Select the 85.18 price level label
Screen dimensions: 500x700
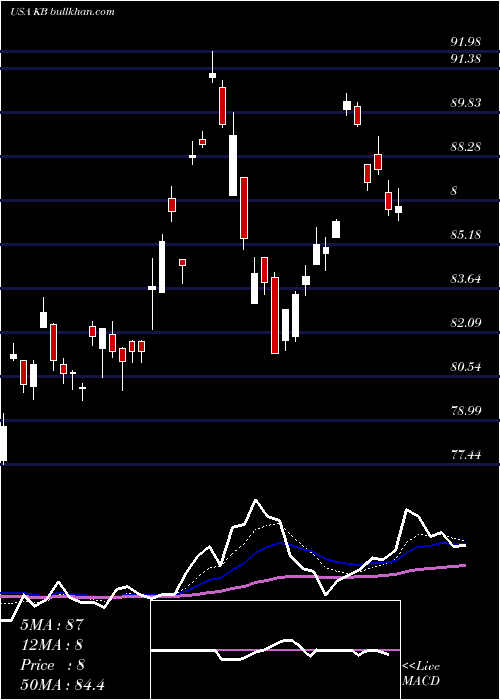tap(466, 234)
